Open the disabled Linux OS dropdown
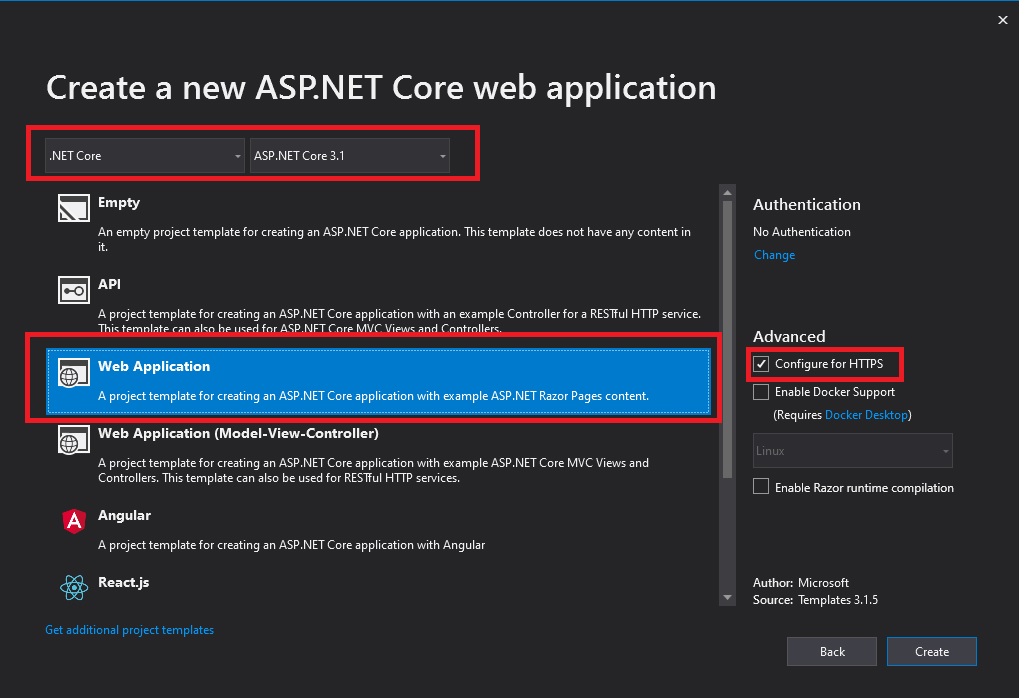The height and width of the screenshot is (698, 1026). pyautogui.click(x=853, y=451)
